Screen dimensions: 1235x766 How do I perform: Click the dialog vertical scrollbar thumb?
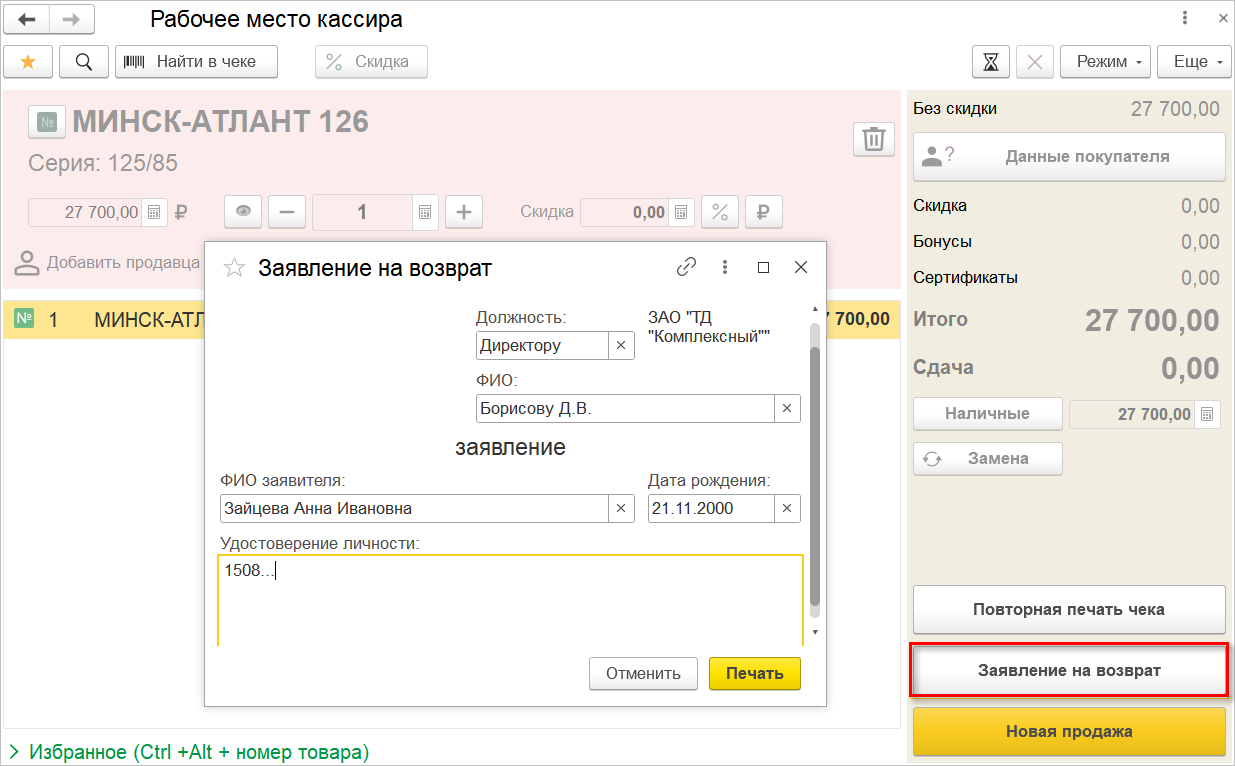[815, 476]
